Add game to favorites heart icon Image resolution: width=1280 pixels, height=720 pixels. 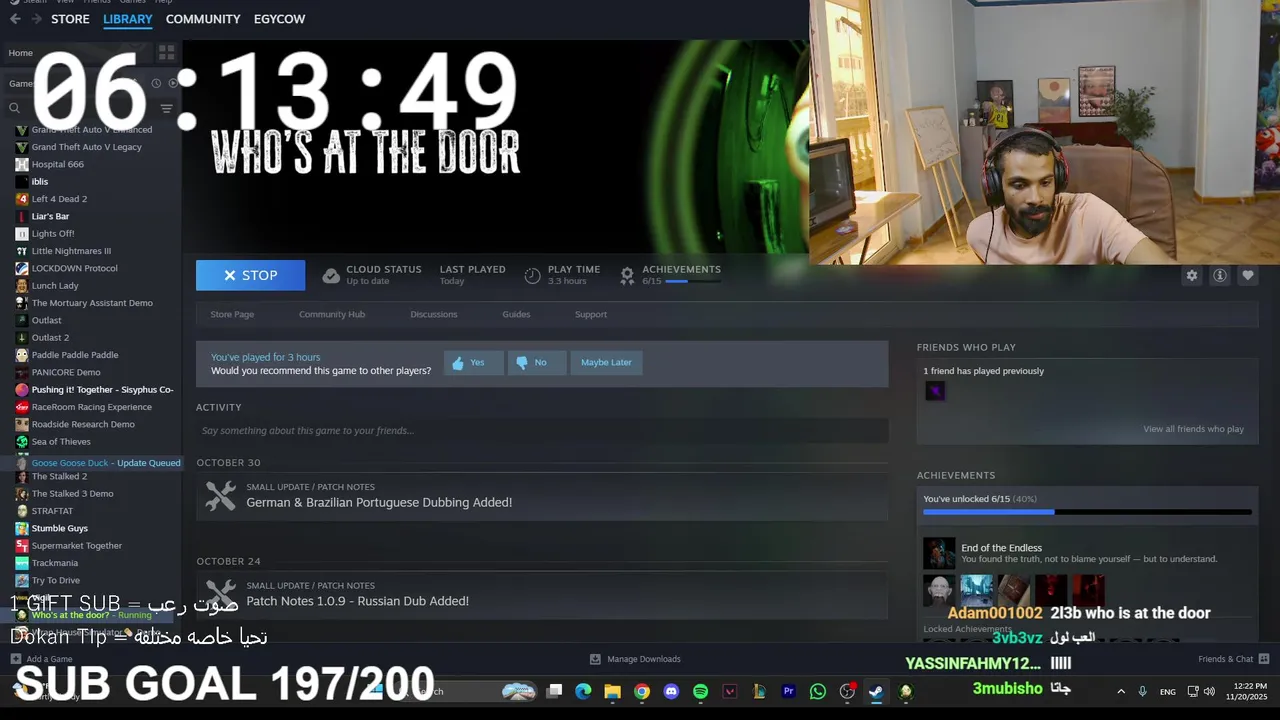coord(1248,276)
